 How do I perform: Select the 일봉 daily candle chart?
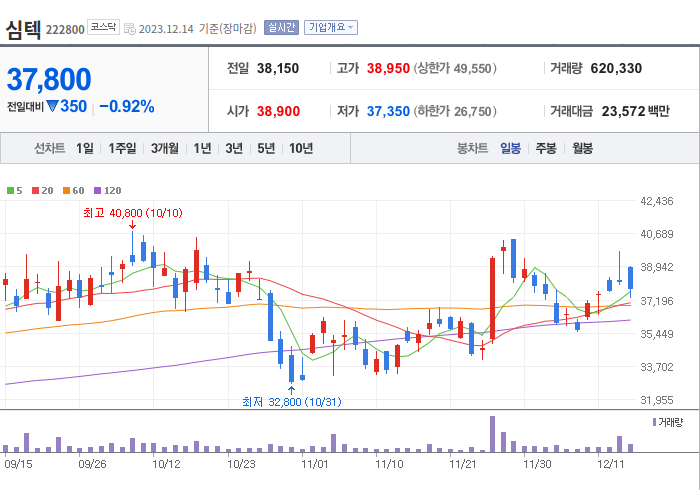[510, 148]
